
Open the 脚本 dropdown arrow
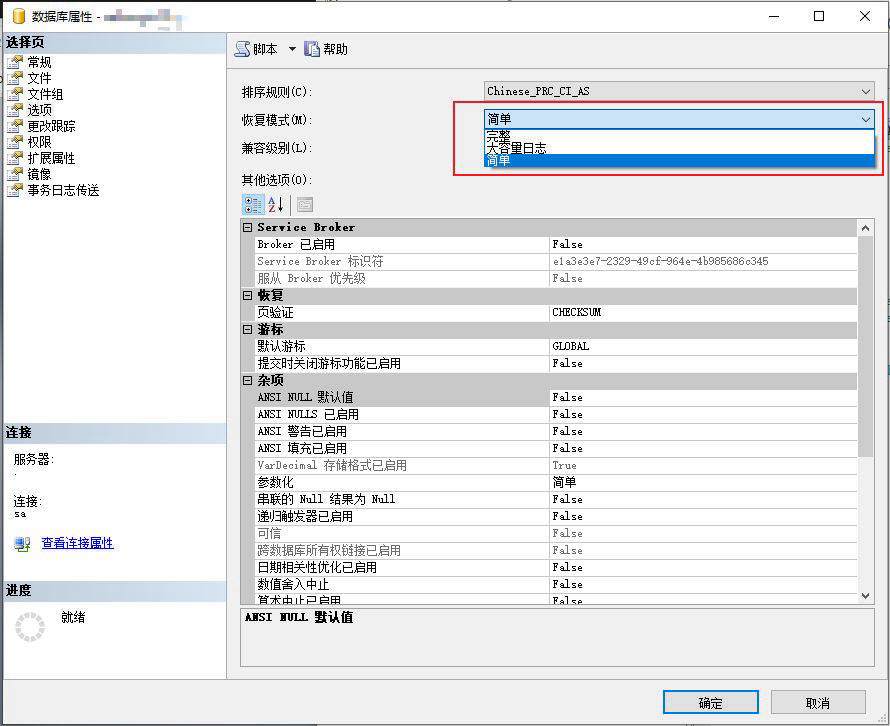pyautogui.click(x=292, y=49)
